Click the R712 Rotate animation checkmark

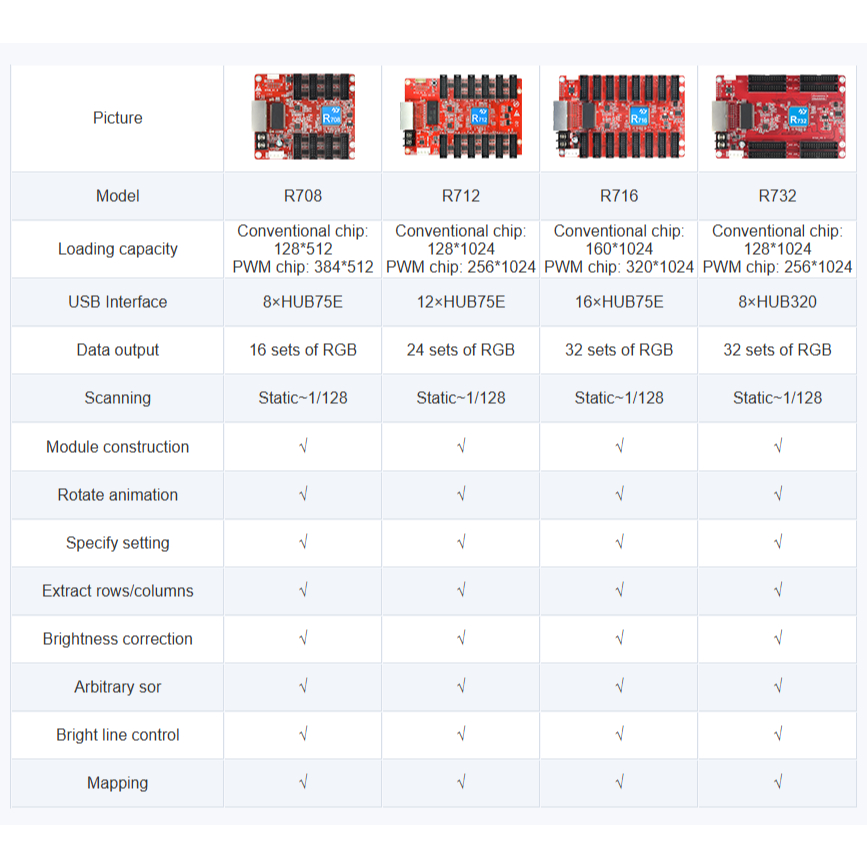pyautogui.click(x=461, y=495)
